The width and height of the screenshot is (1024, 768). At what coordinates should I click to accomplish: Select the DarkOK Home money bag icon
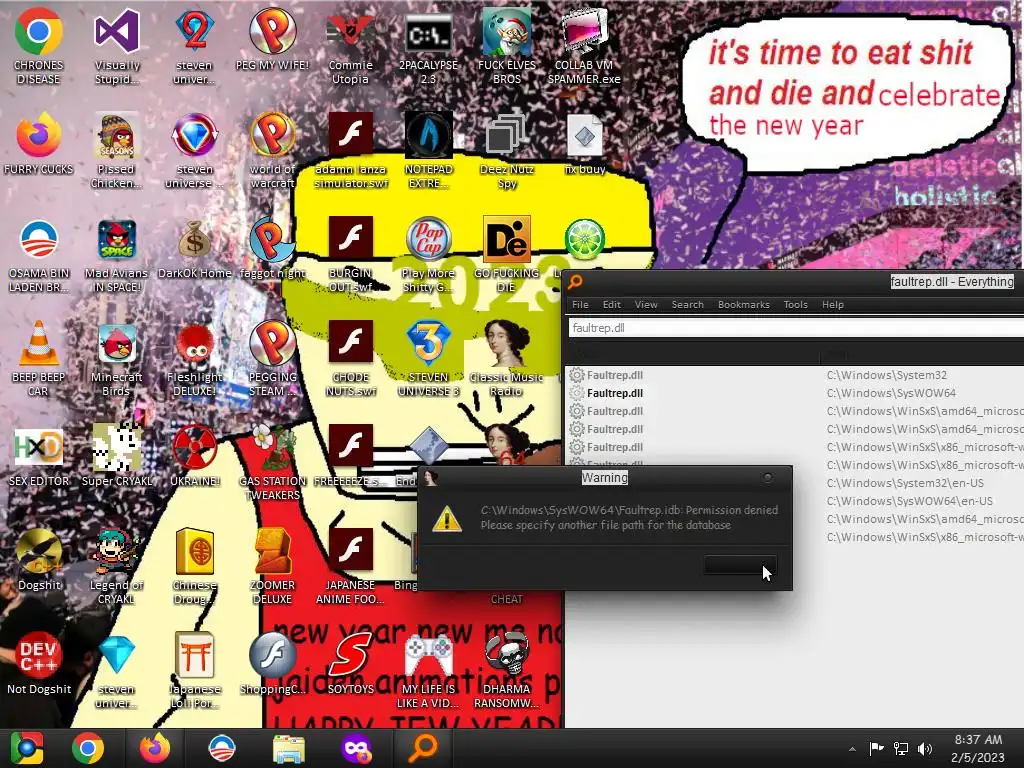(x=195, y=248)
